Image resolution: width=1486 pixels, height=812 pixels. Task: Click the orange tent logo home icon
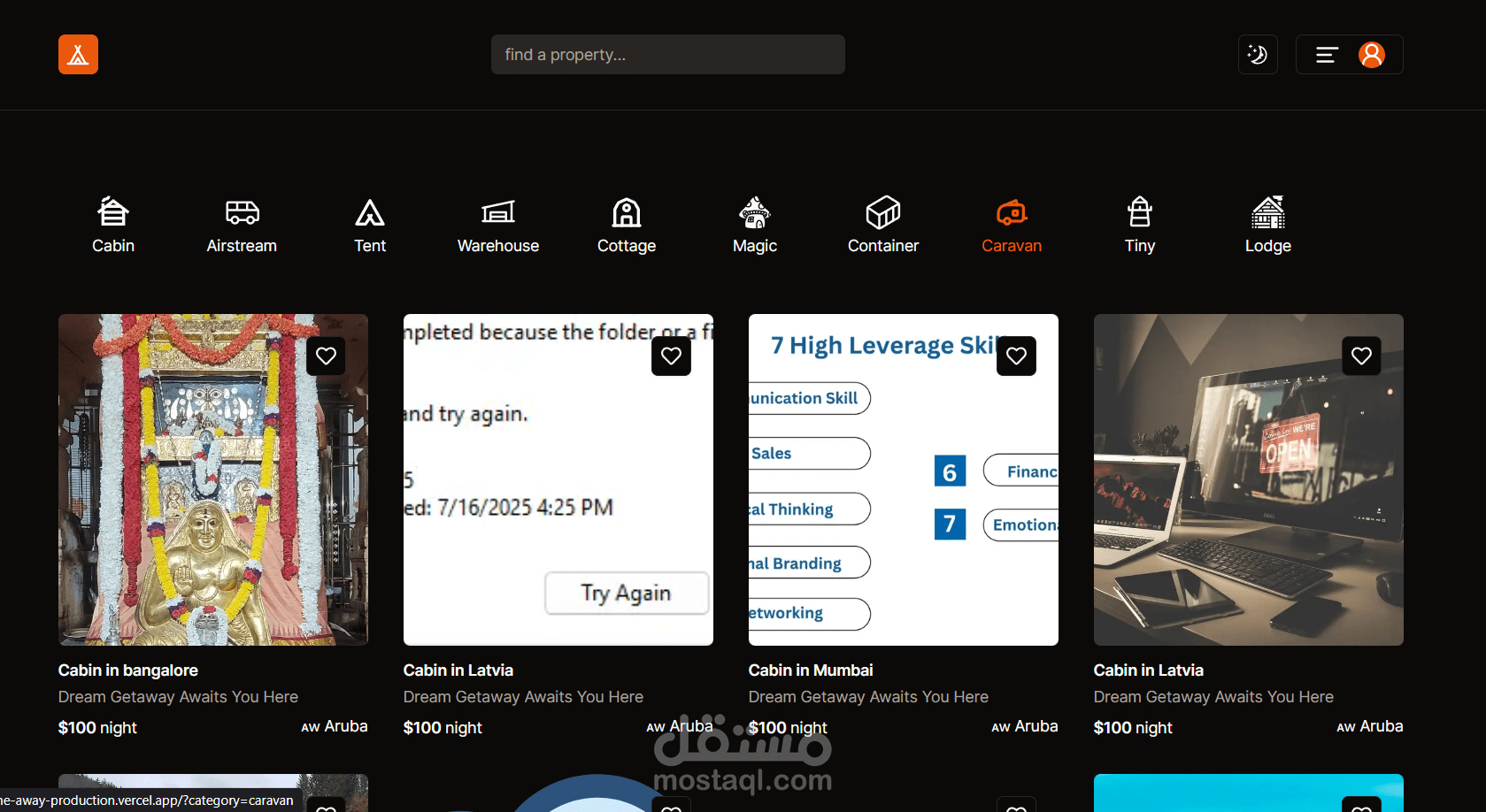coord(78,55)
